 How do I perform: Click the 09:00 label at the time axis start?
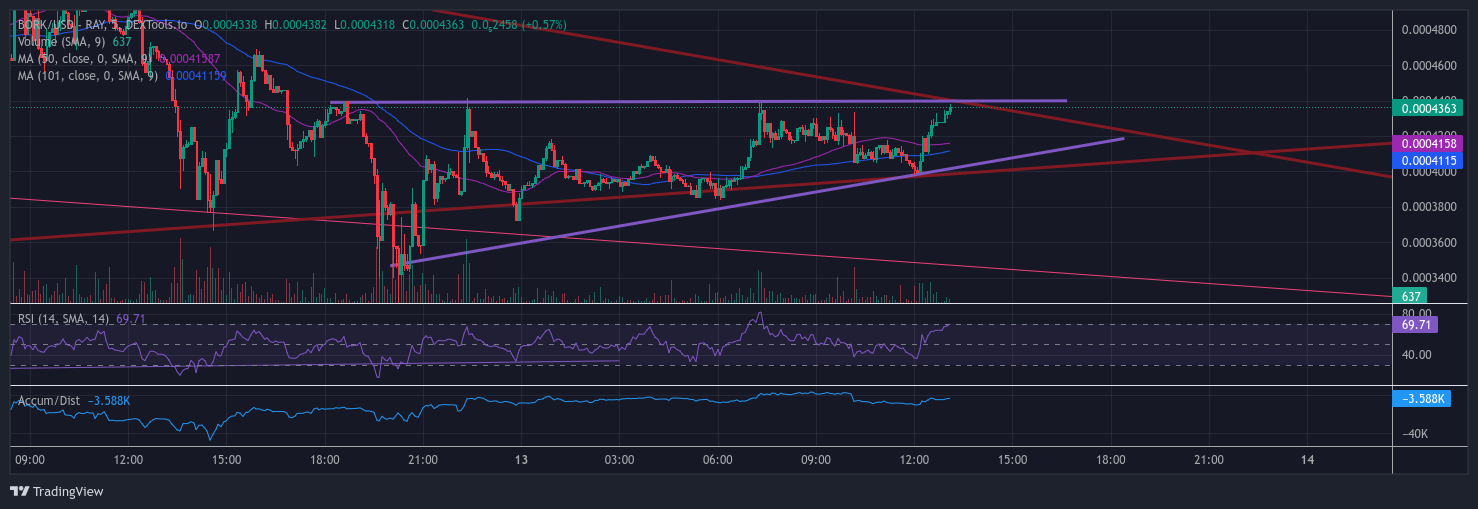click(31, 460)
